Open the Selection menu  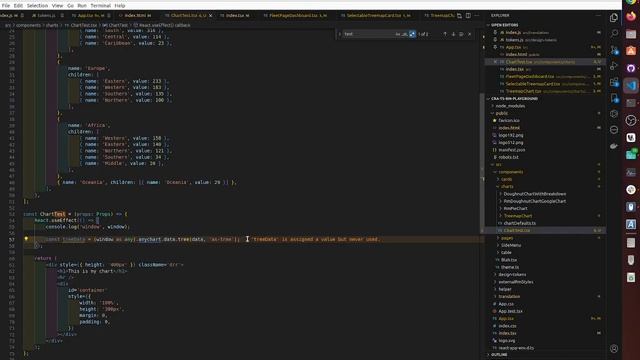click(x=37, y=6)
